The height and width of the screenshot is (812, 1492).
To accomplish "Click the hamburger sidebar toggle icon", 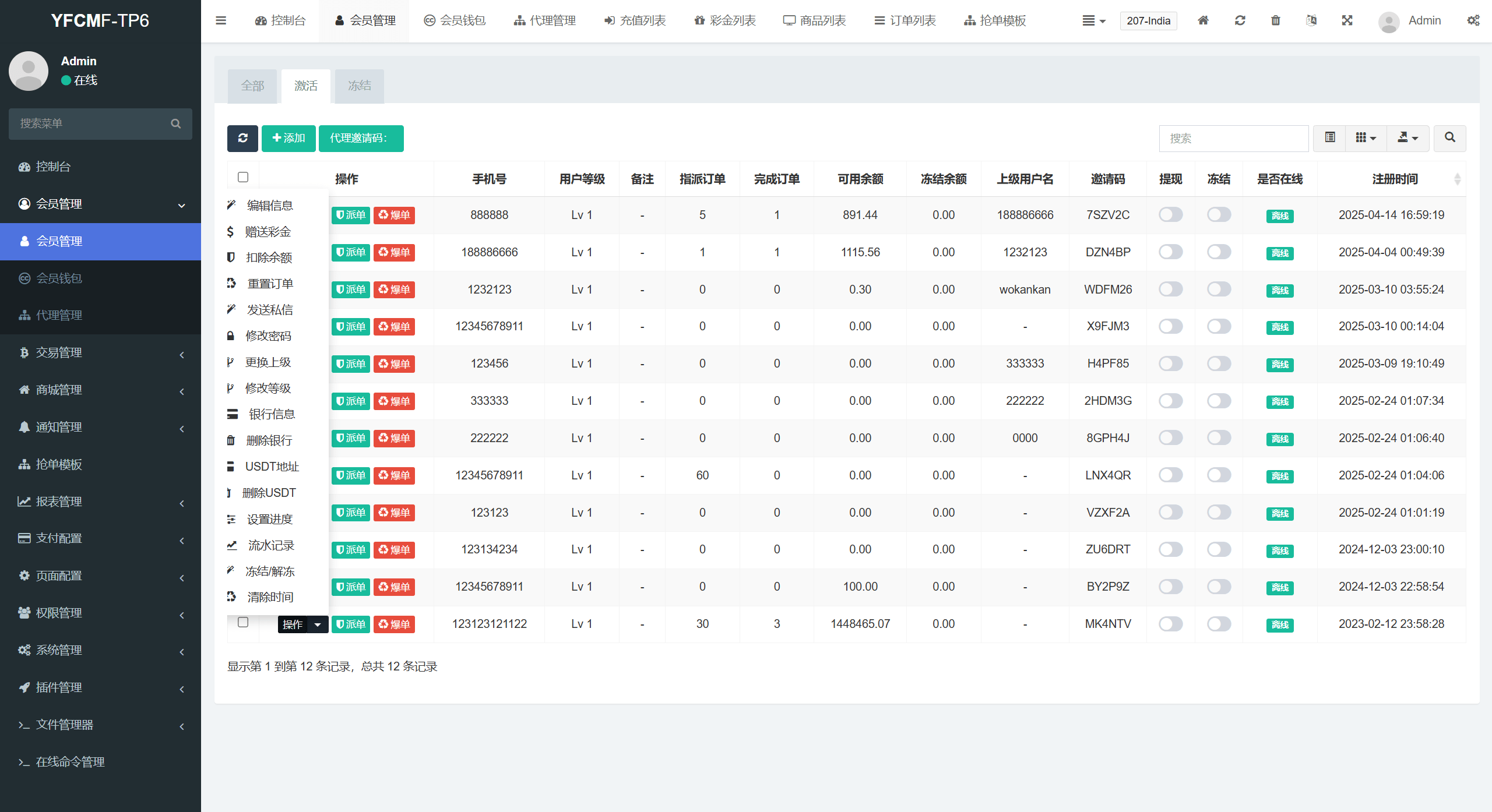I will (221, 20).
